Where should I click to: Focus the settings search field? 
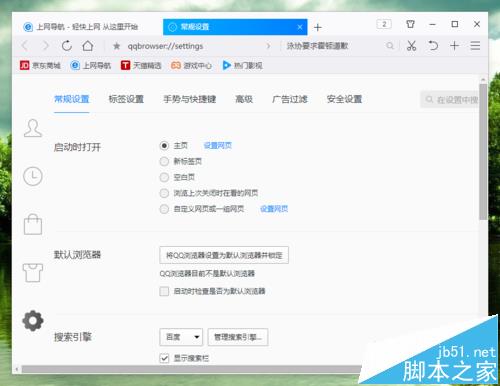point(449,99)
